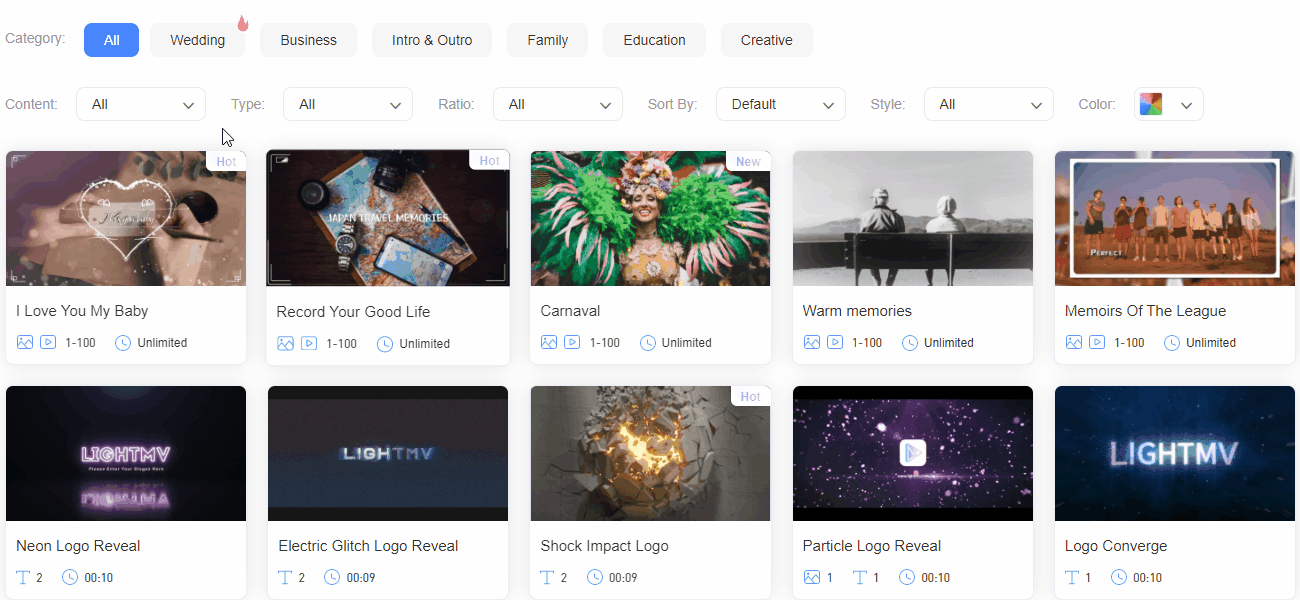Screen dimensions: 1300x600
Task: Click the clock icon showing 00:09 under Shock Impact Logo
Action: tap(596, 577)
